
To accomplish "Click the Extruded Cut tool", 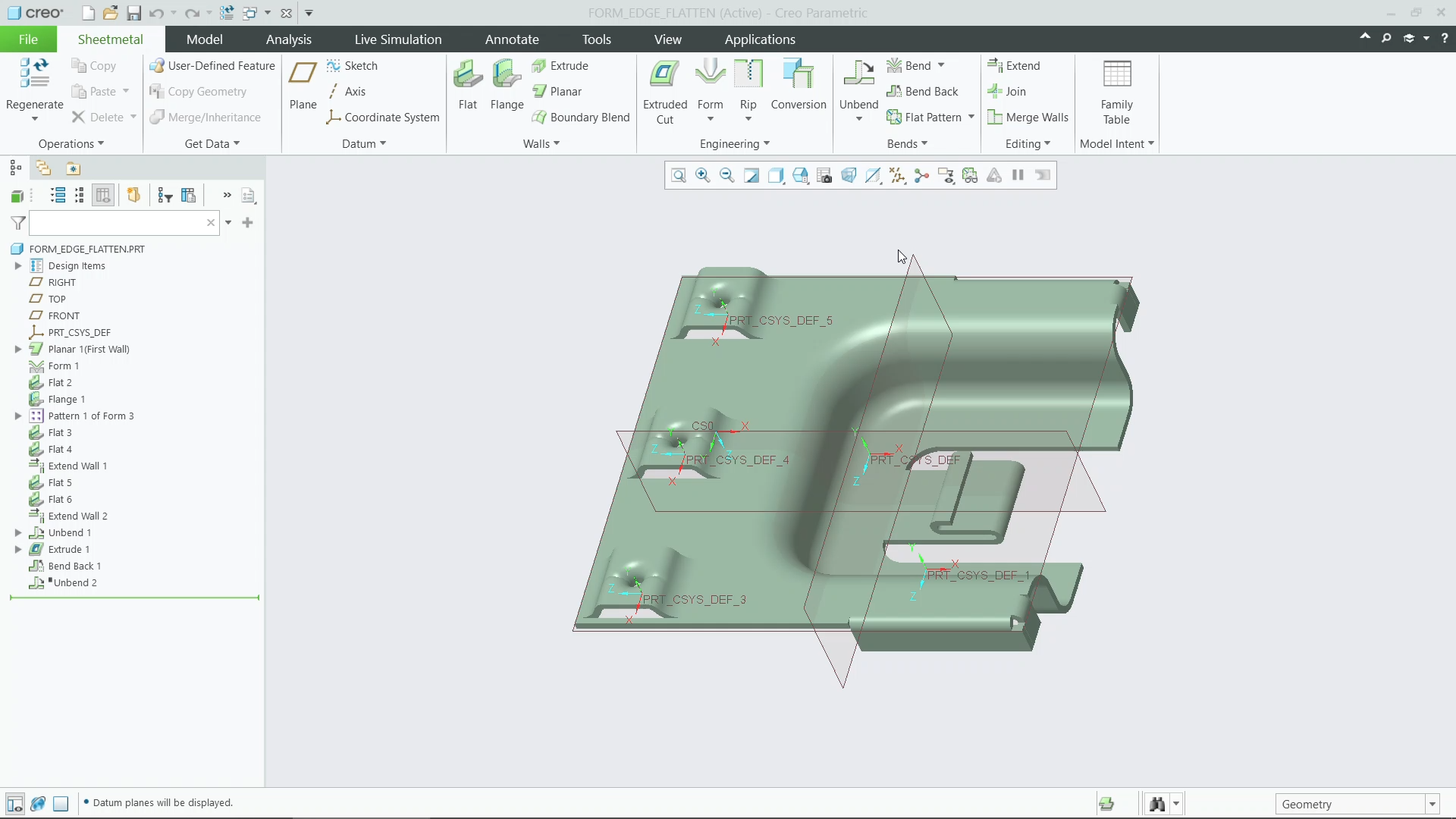I will [x=665, y=92].
